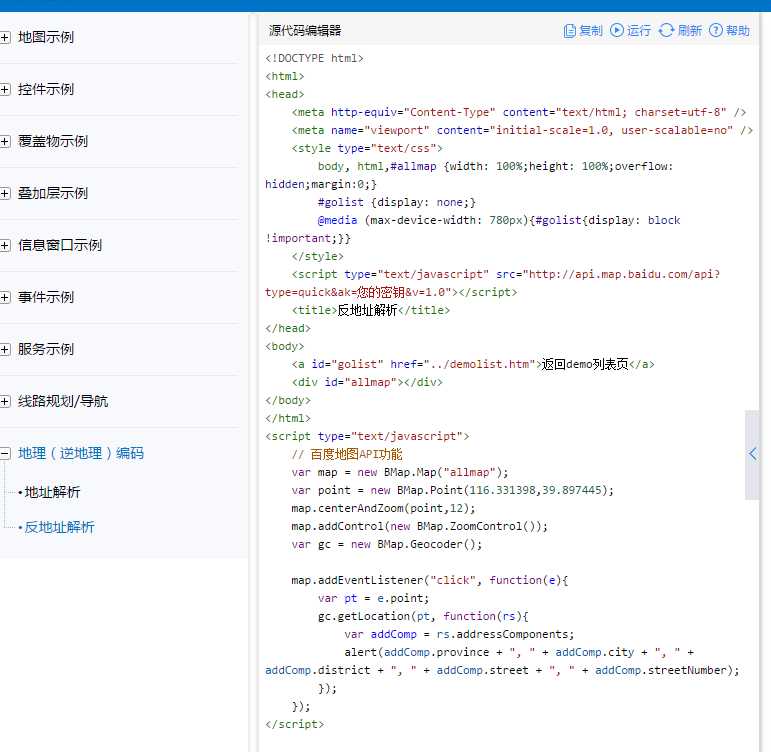The width and height of the screenshot is (771, 752).
Task: Open the 信息窗口示例 menu item
Action: tap(59, 245)
